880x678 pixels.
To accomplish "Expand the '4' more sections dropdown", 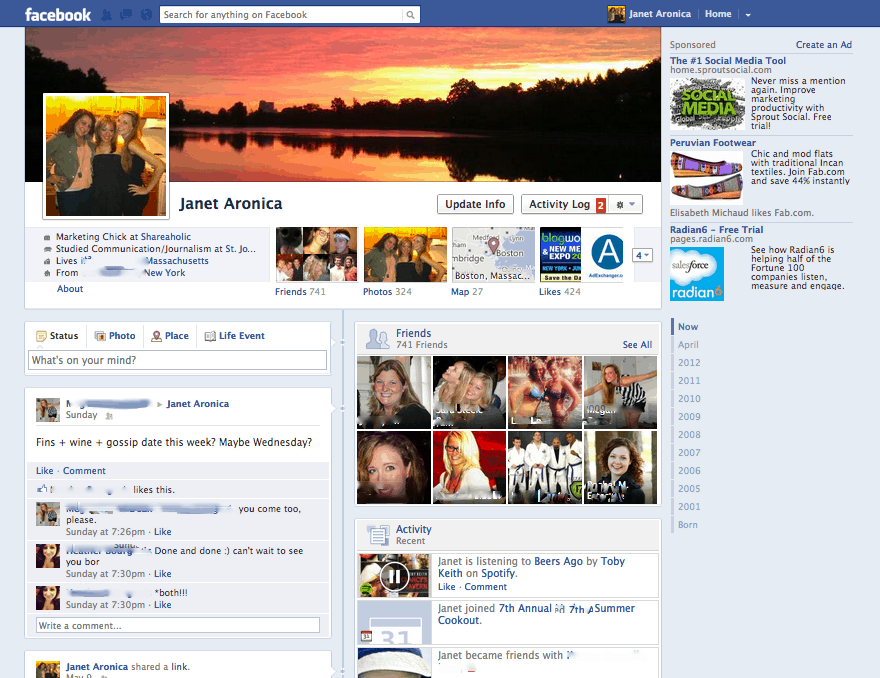I will pos(642,256).
